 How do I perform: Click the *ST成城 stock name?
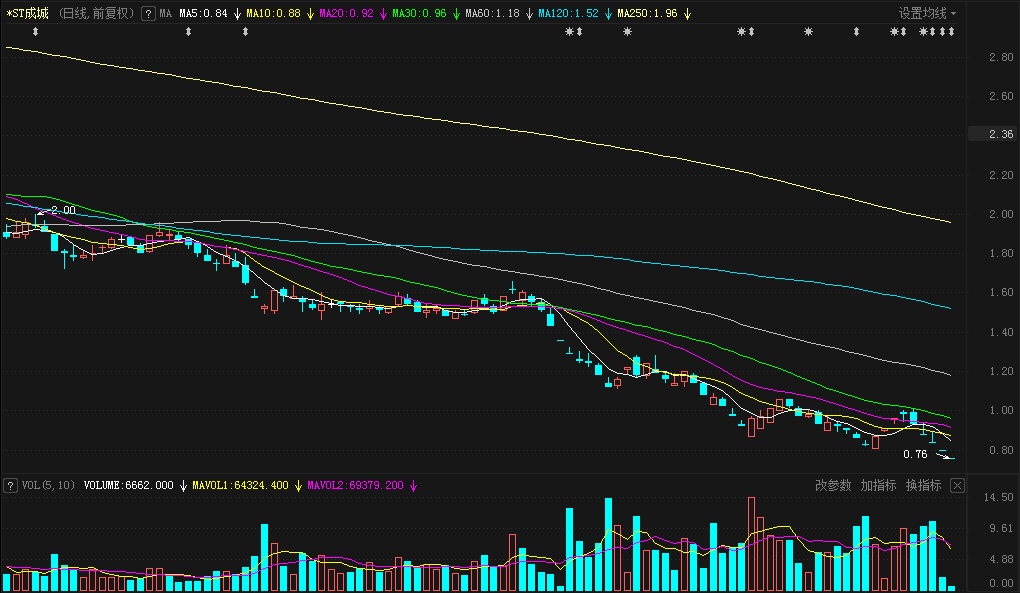click(27, 14)
